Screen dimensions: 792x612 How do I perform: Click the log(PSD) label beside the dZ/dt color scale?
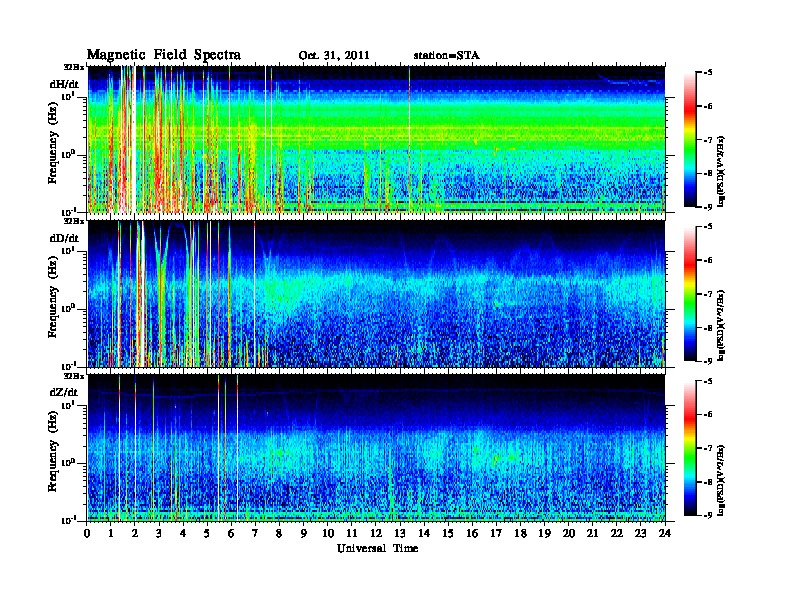click(x=722, y=480)
